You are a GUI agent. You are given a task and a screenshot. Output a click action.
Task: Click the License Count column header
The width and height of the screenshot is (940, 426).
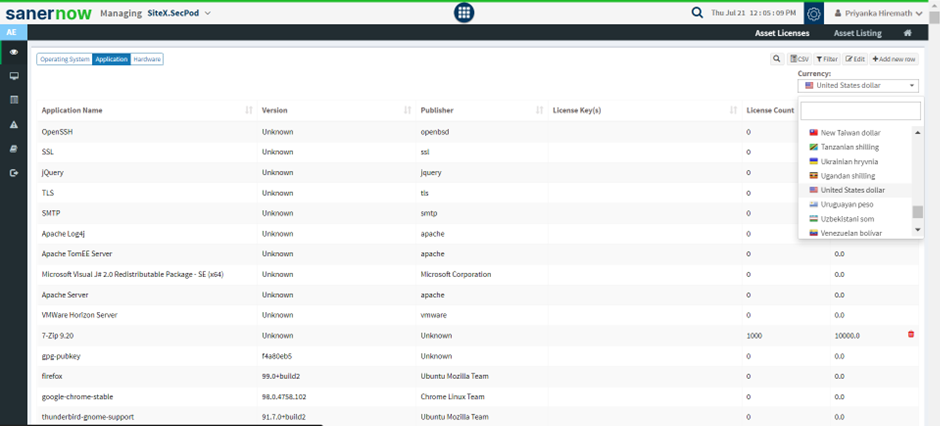770,110
